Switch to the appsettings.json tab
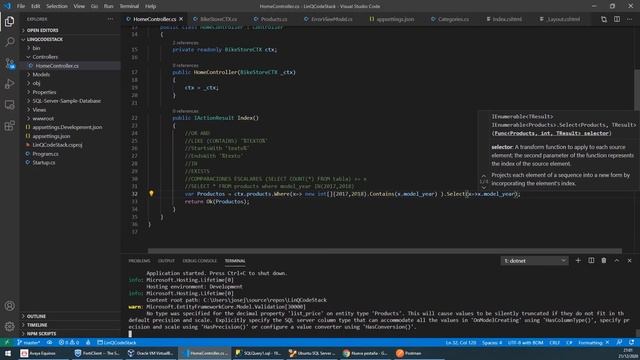The width and height of the screenshot is (640, 360). pyautogui.click(x=395, y=19)
